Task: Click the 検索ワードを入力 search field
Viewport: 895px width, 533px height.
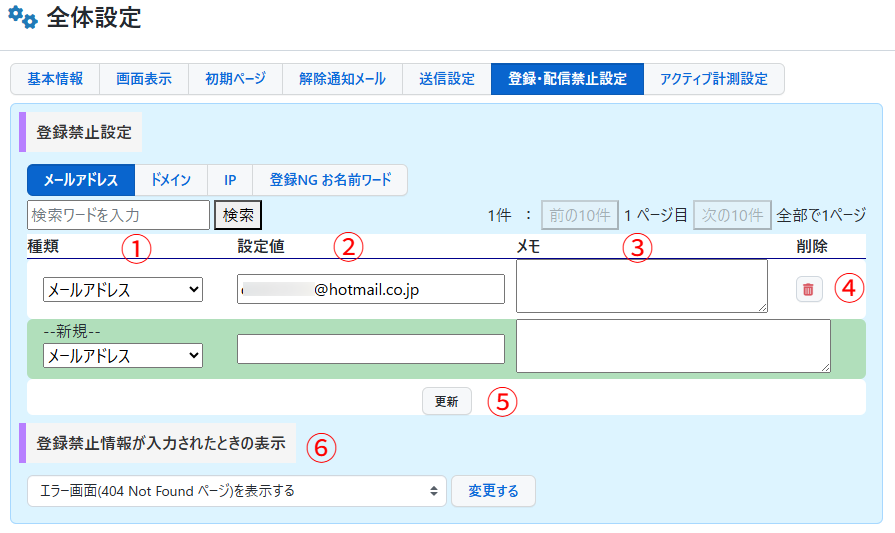Action: click(x=118, y=215)
